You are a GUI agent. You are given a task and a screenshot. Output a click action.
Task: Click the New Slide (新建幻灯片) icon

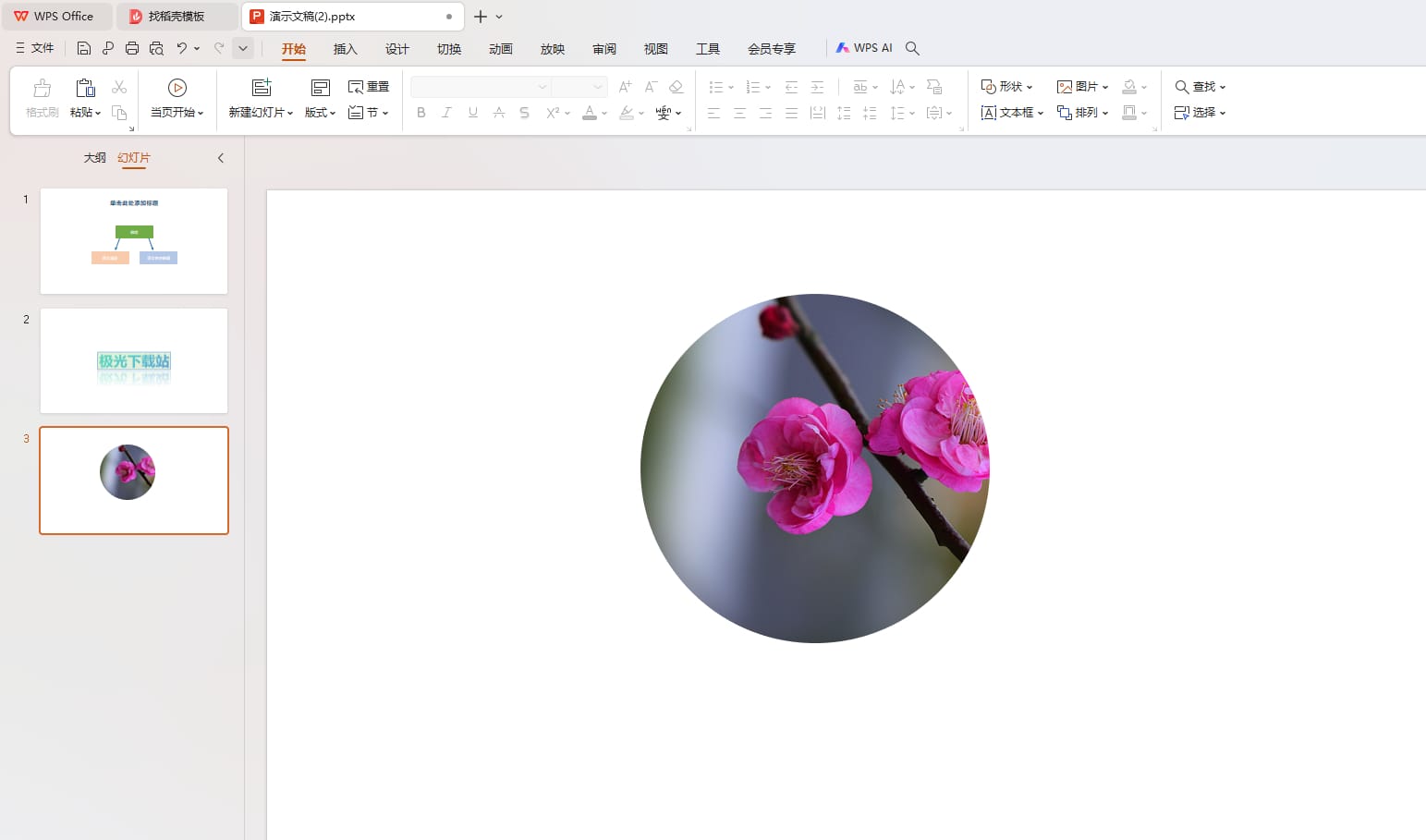(x=262, y=88)
